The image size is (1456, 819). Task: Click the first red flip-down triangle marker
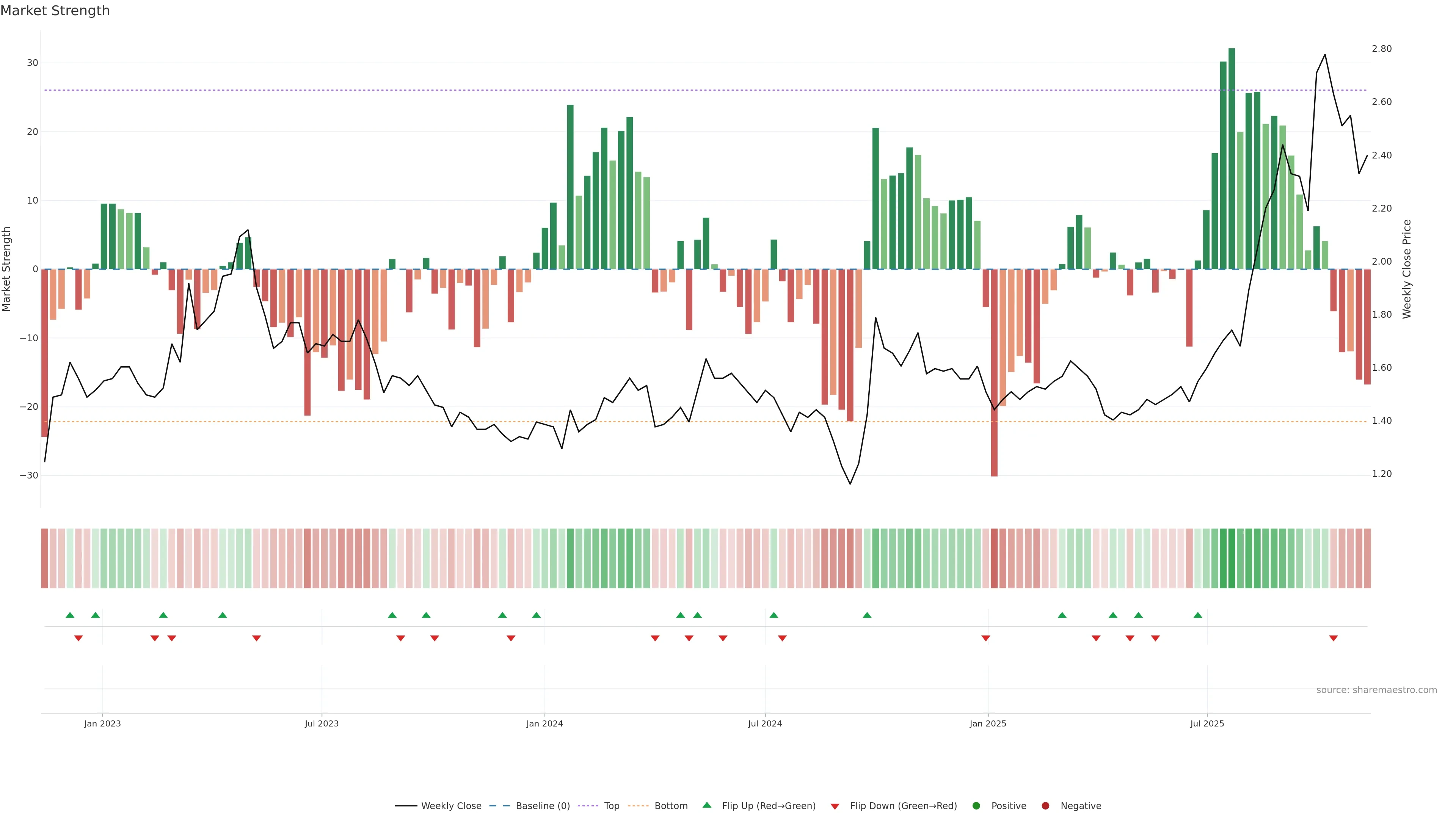click(78, 638)
